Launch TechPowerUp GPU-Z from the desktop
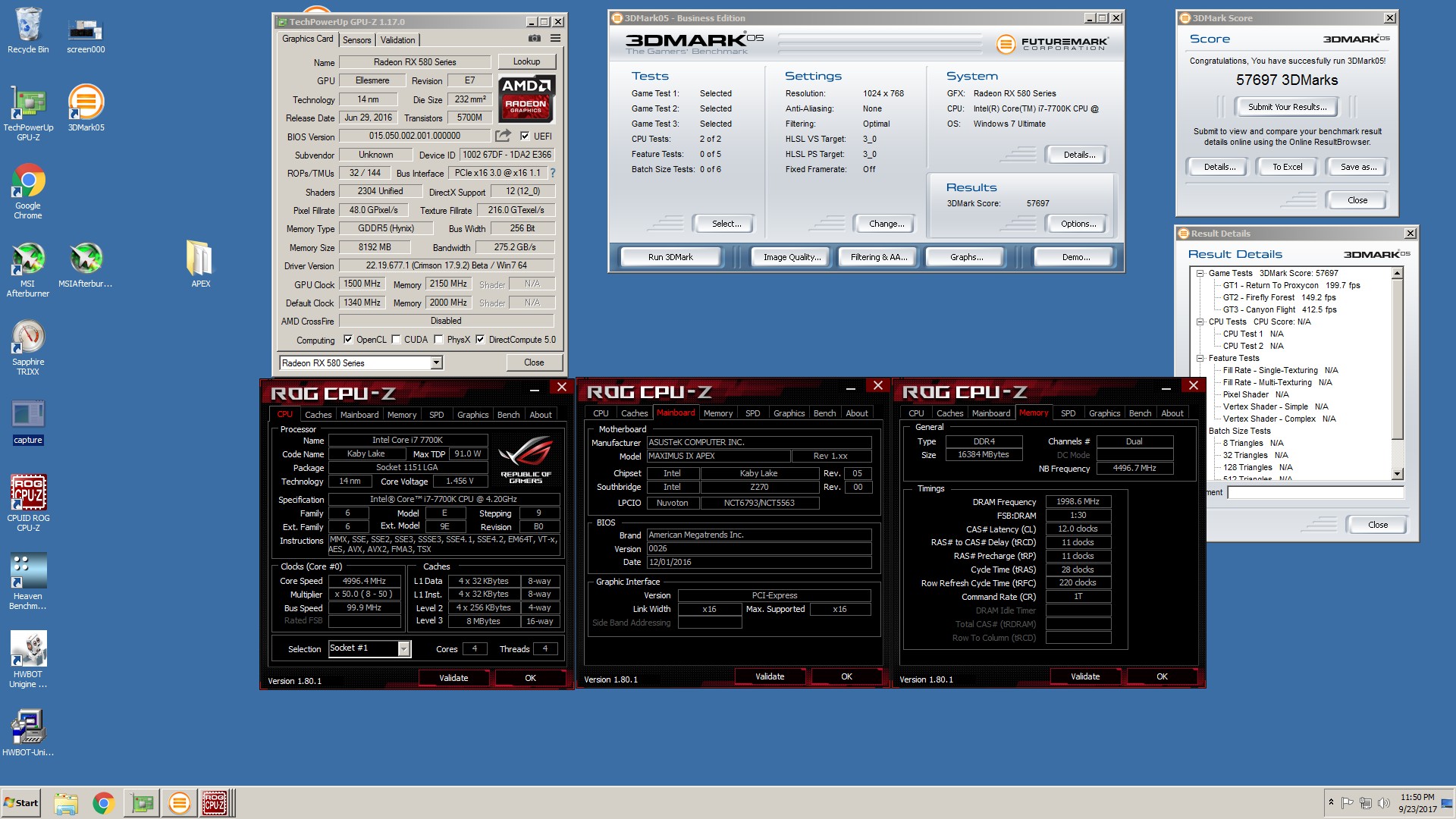 (28, 114)
